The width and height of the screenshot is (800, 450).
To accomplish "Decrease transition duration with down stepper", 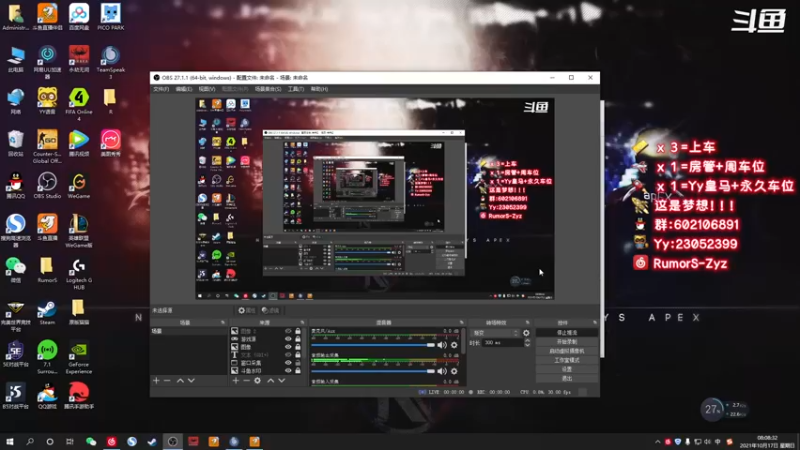I will tap(527, 345).
